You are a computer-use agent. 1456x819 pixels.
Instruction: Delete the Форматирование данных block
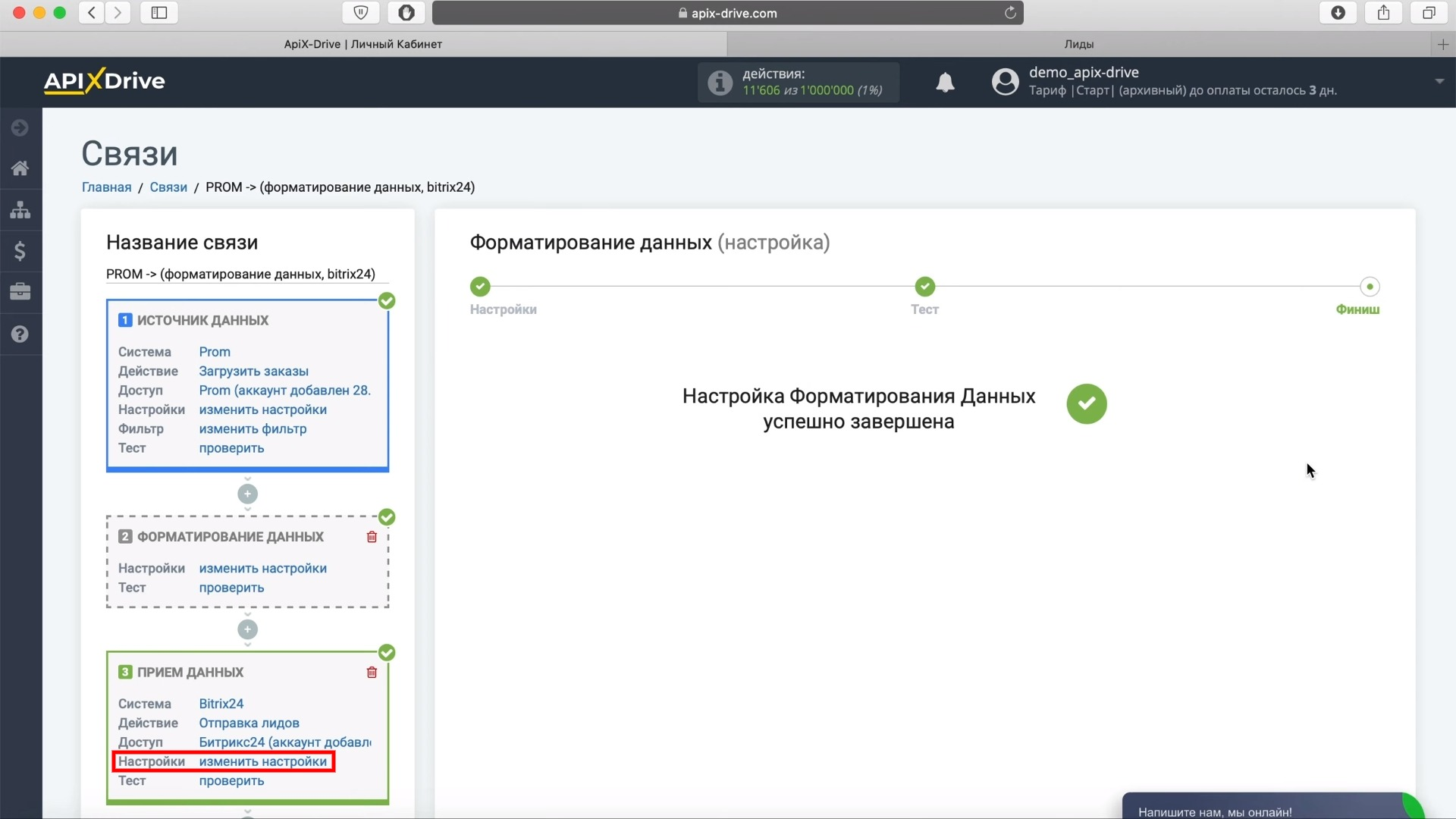pos(372,537)
